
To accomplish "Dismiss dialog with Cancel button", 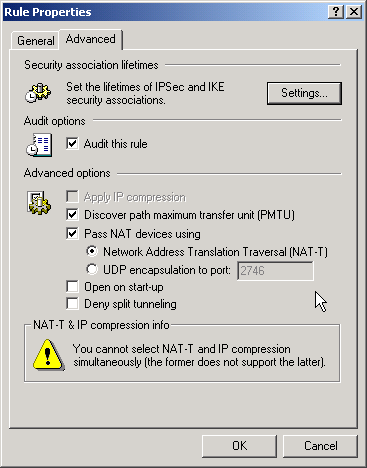I will 320,446.
